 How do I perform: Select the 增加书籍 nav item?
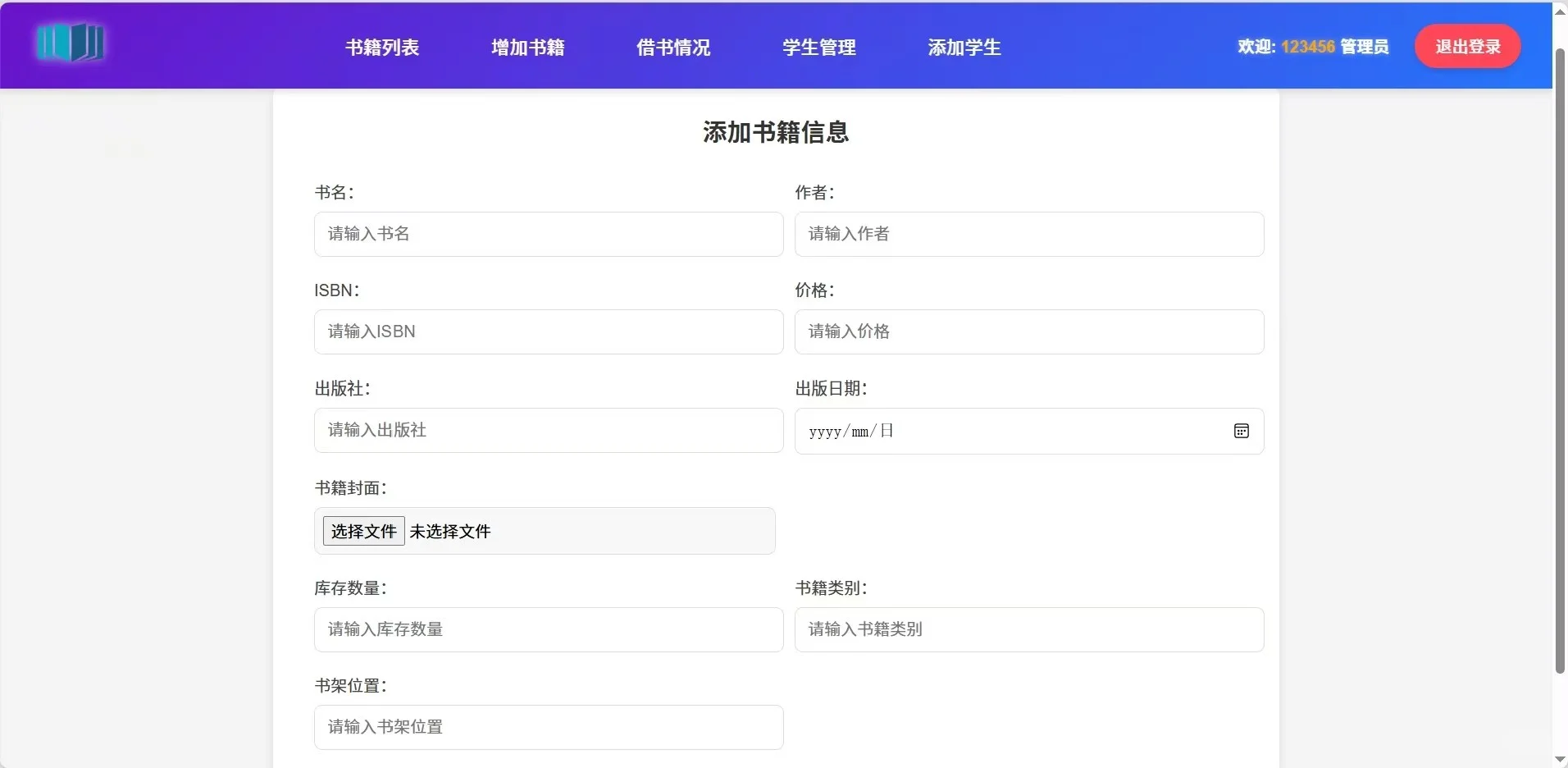(526, 47)
